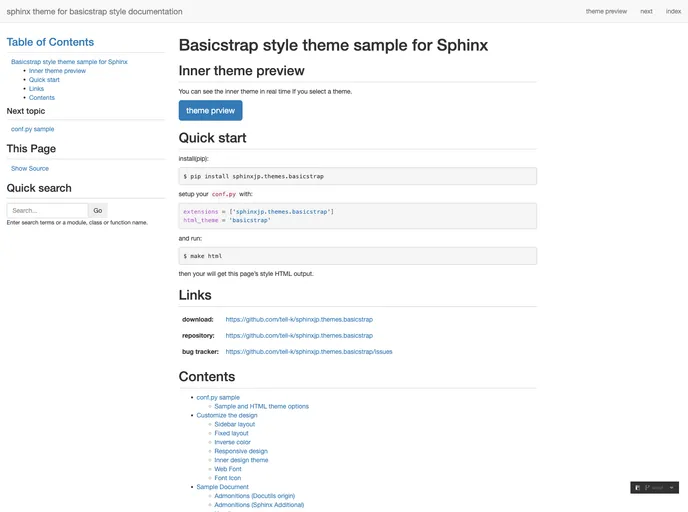Viewport: 688px width, 512px height.
Task: Click the pip install code block
Action: tap(358, 176)
